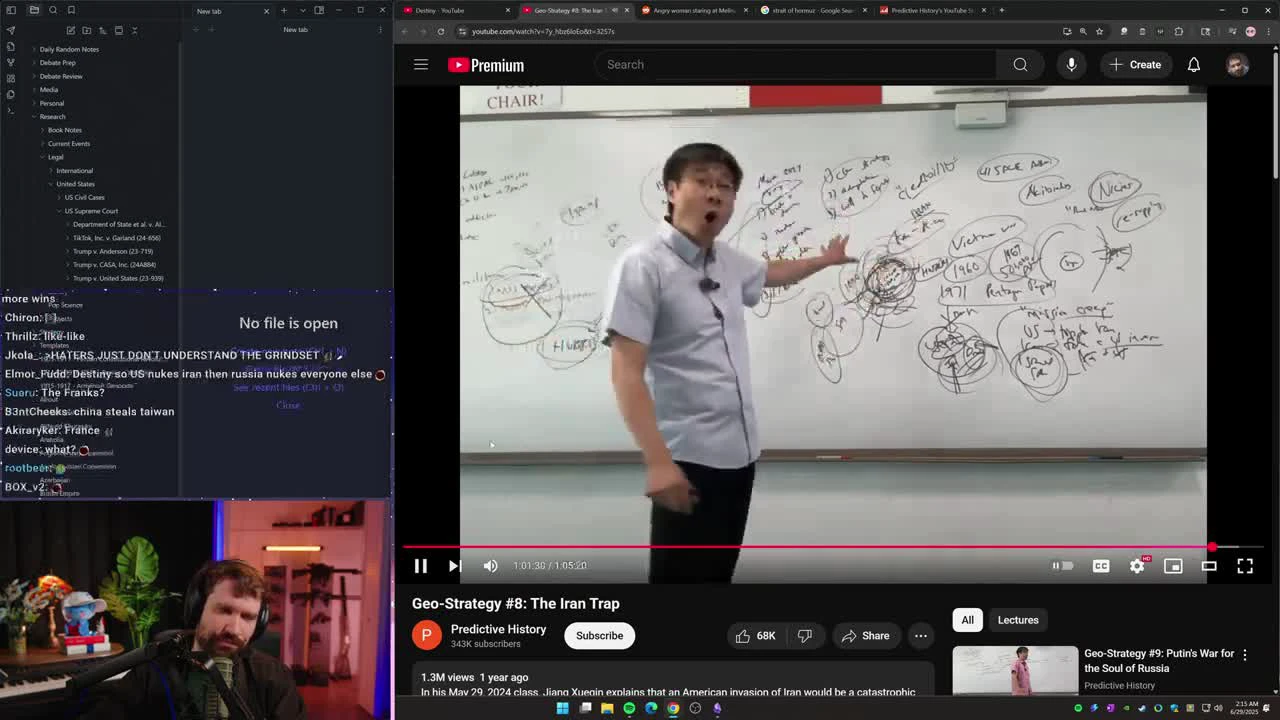The image size is (1280, 720).
Task: Expand the Book Notes folder
Action: tap(64, 130)
